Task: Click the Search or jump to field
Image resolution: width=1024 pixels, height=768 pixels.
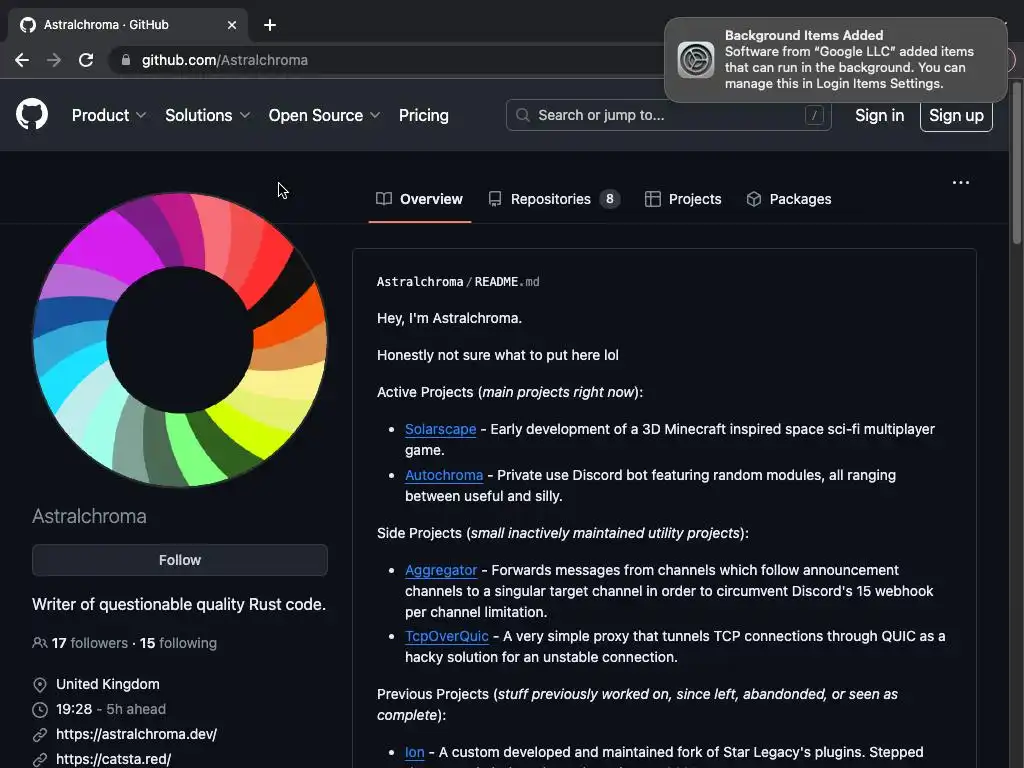Action: pyautogui.click(x=668, y=116)
